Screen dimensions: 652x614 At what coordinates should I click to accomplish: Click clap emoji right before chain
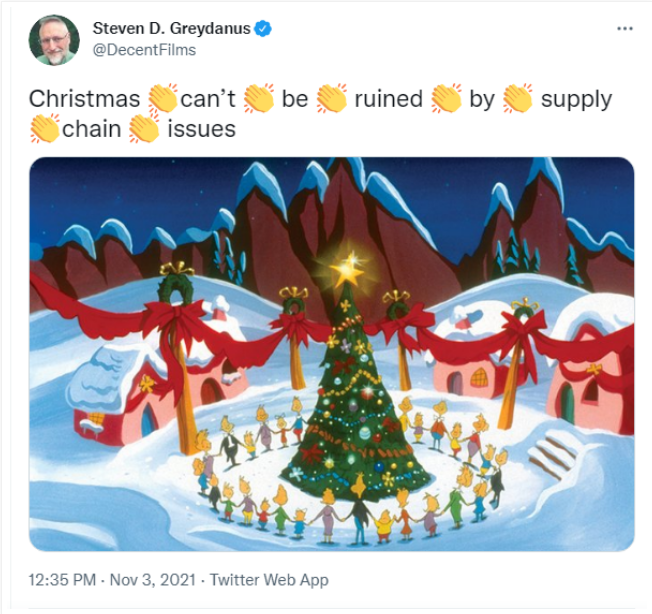tap(45, 129)
